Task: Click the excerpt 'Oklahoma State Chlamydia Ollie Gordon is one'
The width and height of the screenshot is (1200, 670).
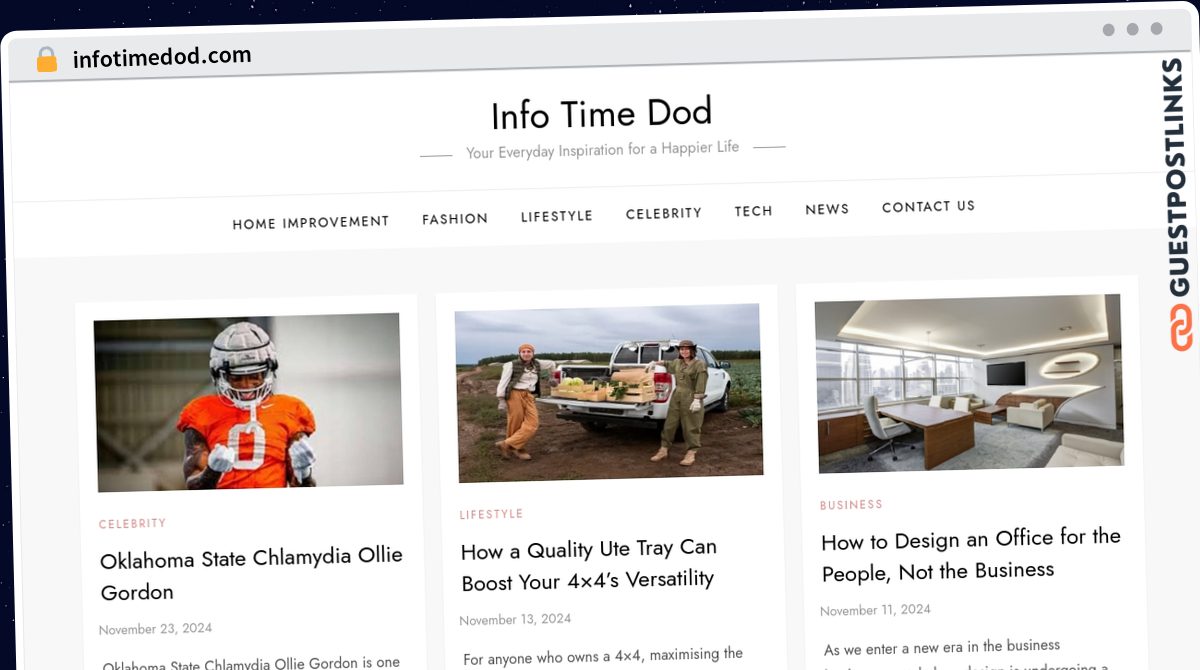Action: tap(251, 663)
